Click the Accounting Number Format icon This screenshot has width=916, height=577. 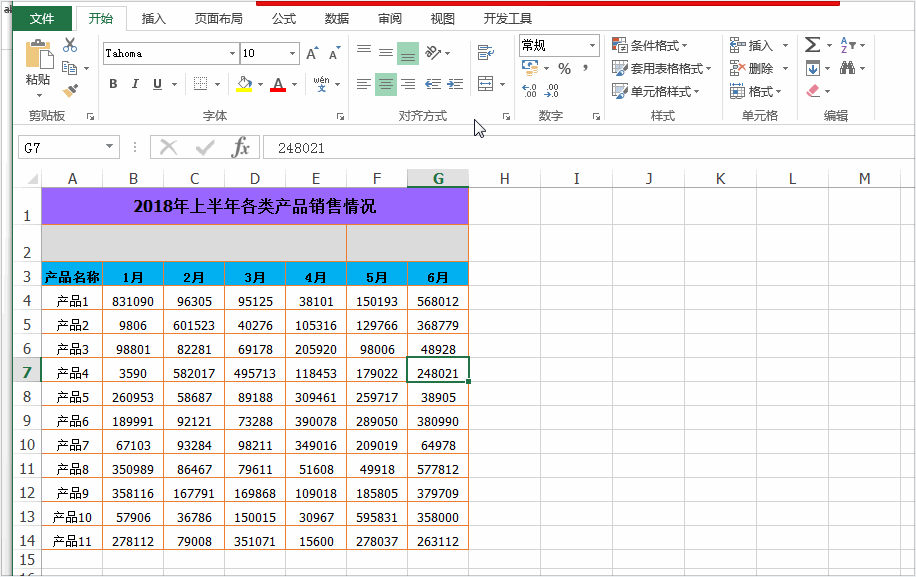[530, 68]
